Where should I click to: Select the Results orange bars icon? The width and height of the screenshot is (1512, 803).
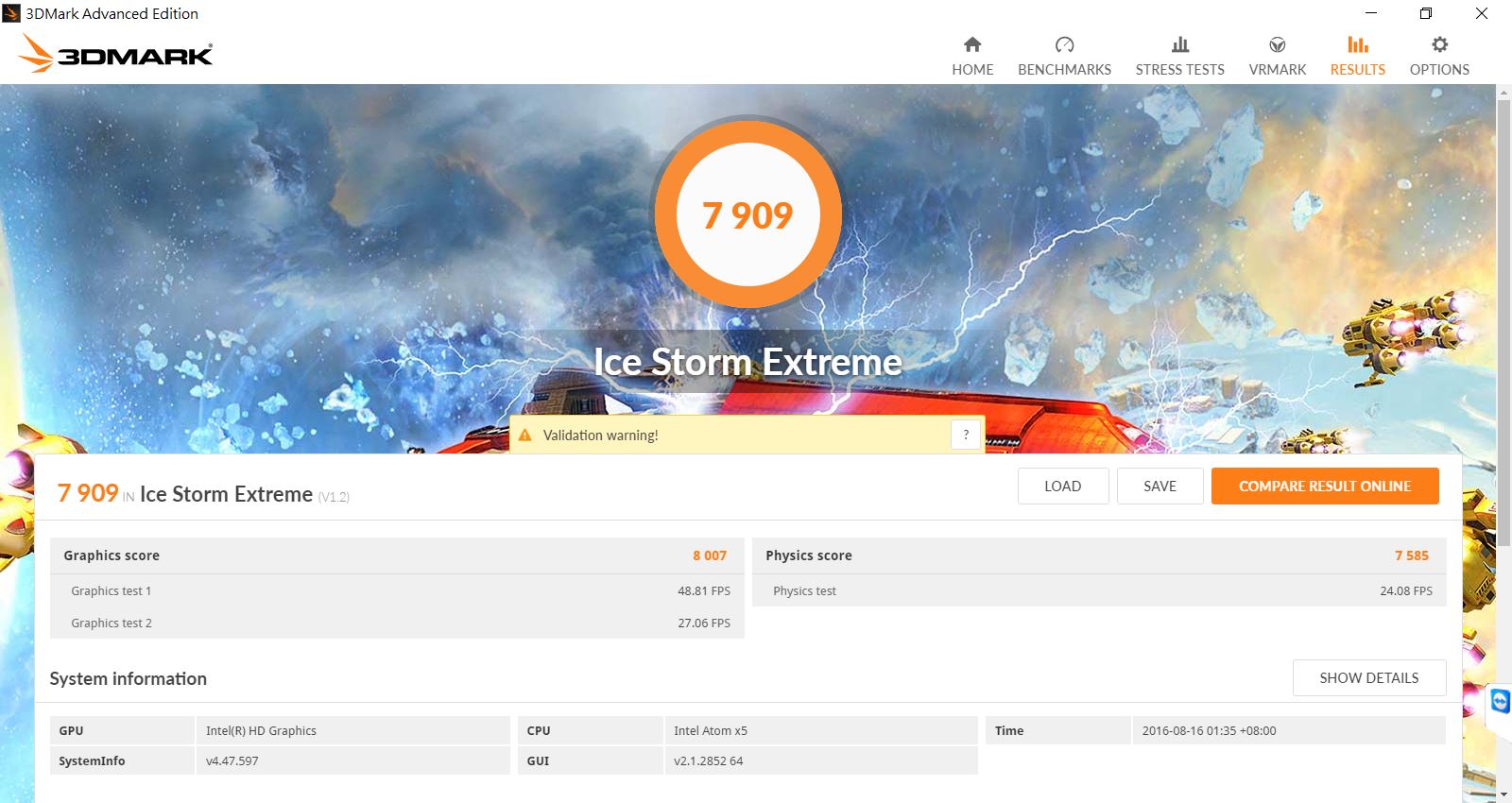click(x=1358, y=44)
